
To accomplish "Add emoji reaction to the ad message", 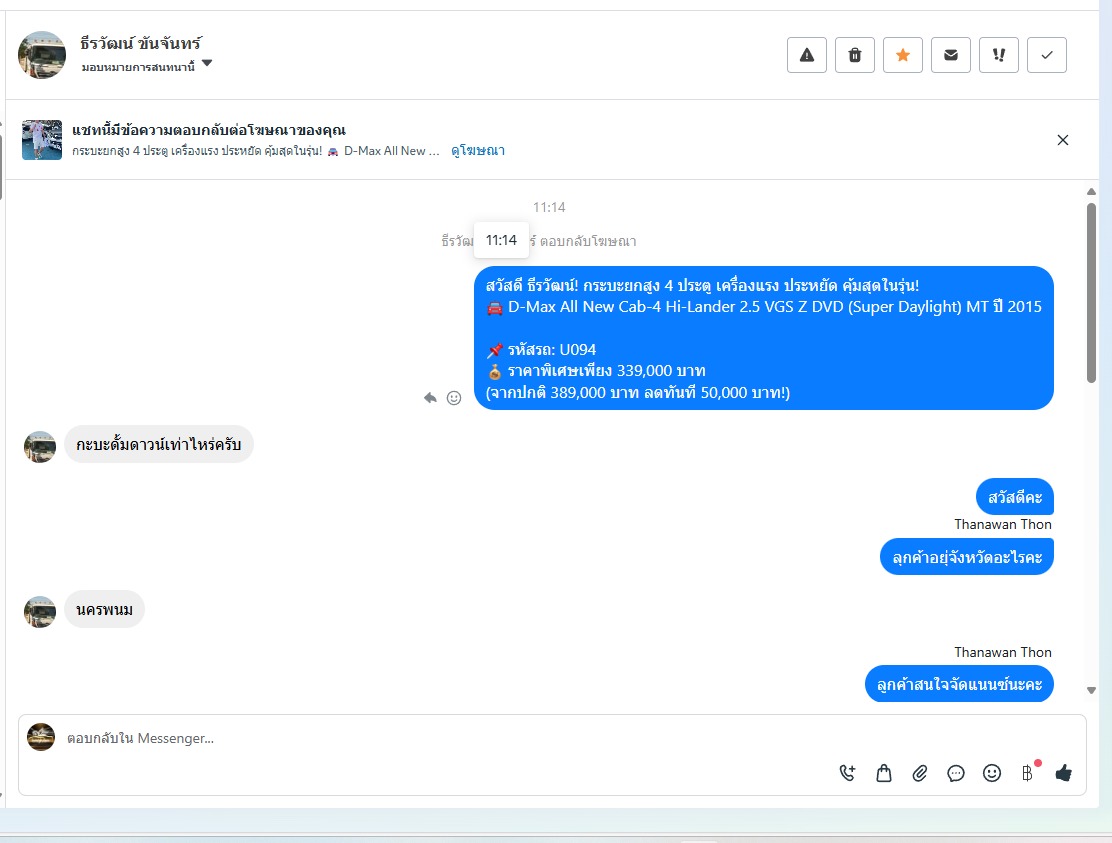I will [x=454, y=398].
